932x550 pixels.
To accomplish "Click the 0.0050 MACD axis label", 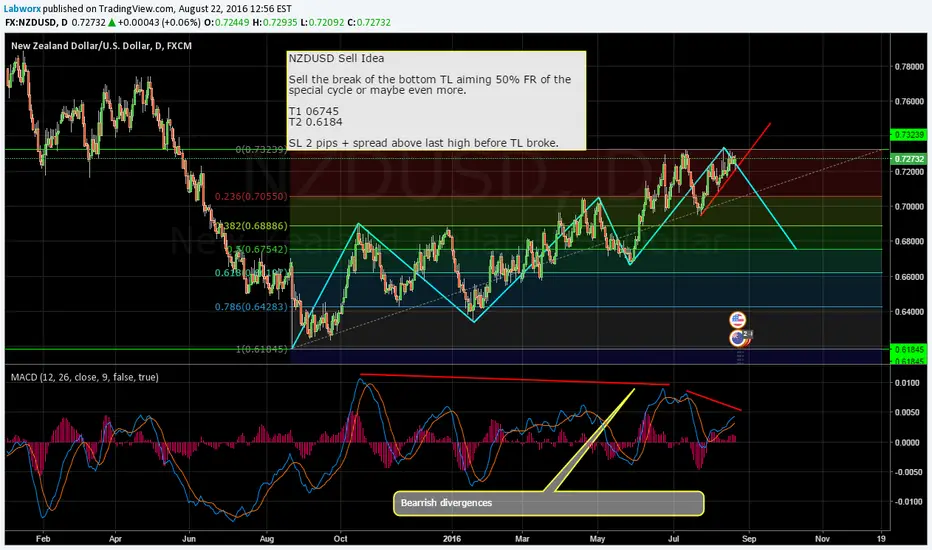I will point(909,413).
